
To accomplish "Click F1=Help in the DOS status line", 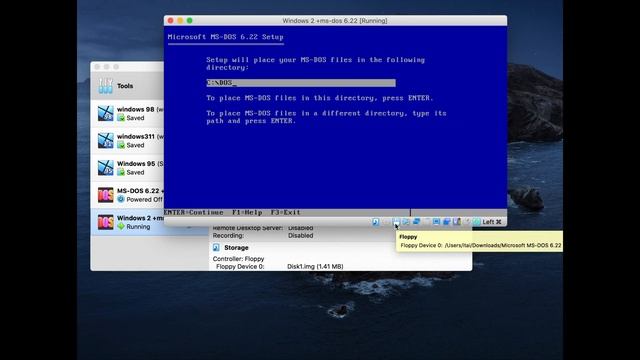I will click(247, 212).
